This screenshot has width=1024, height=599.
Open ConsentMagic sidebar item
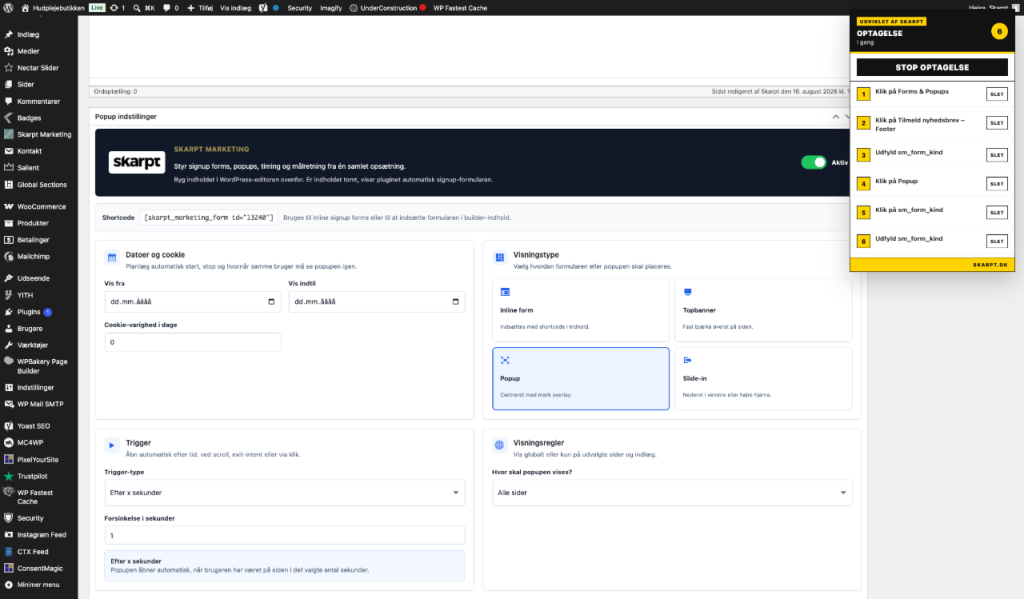tap(39, 568)
